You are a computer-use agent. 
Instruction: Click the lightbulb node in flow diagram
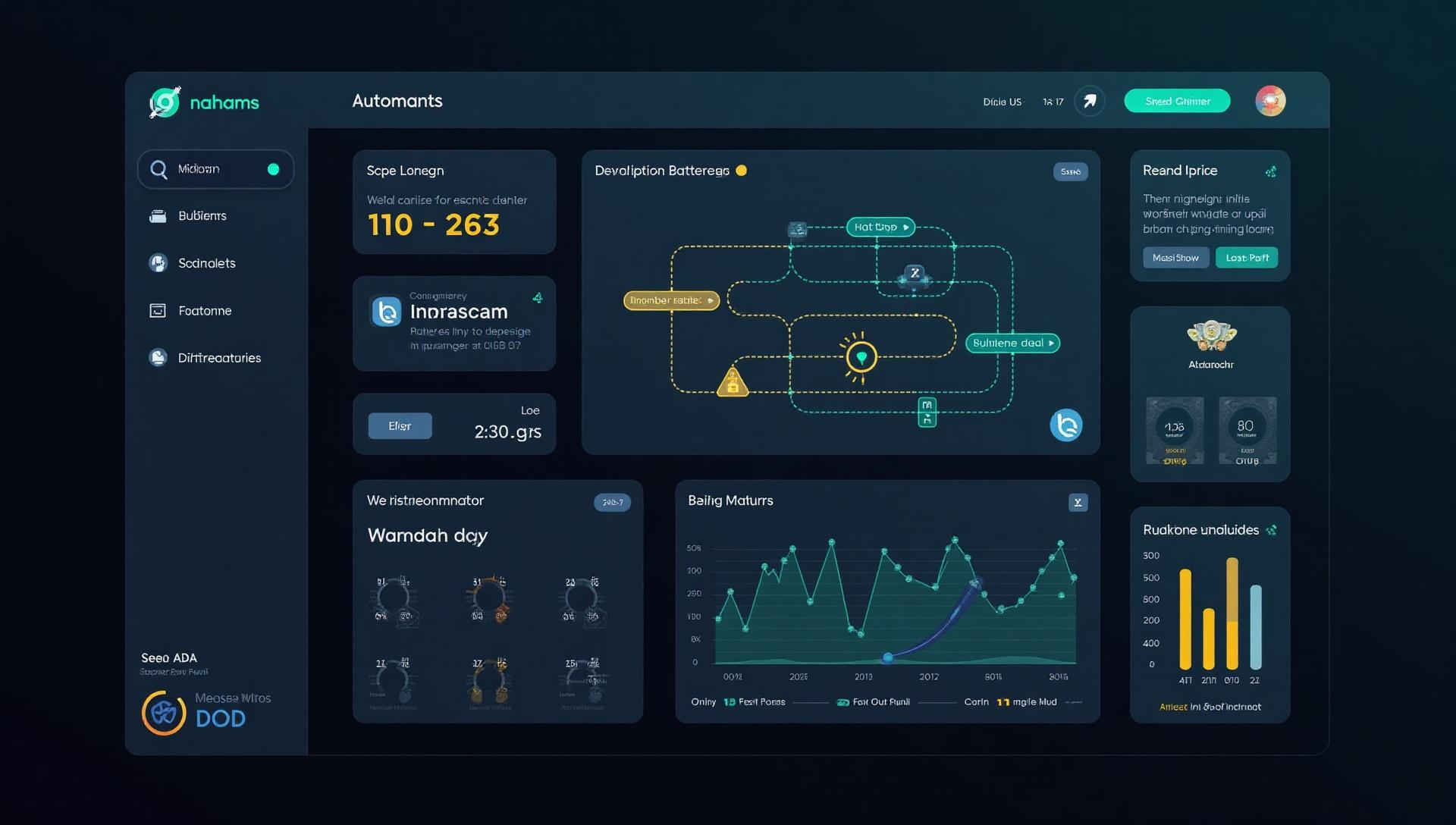pyautogui.click(x=861, y=356)
